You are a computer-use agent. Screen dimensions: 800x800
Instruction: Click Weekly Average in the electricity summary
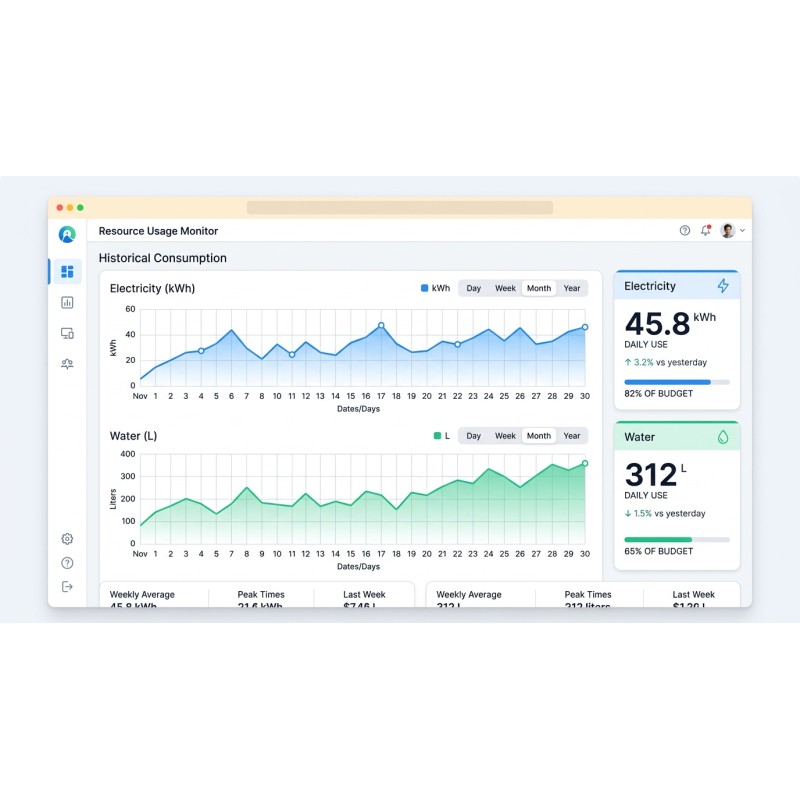click(x=142, y=594)
